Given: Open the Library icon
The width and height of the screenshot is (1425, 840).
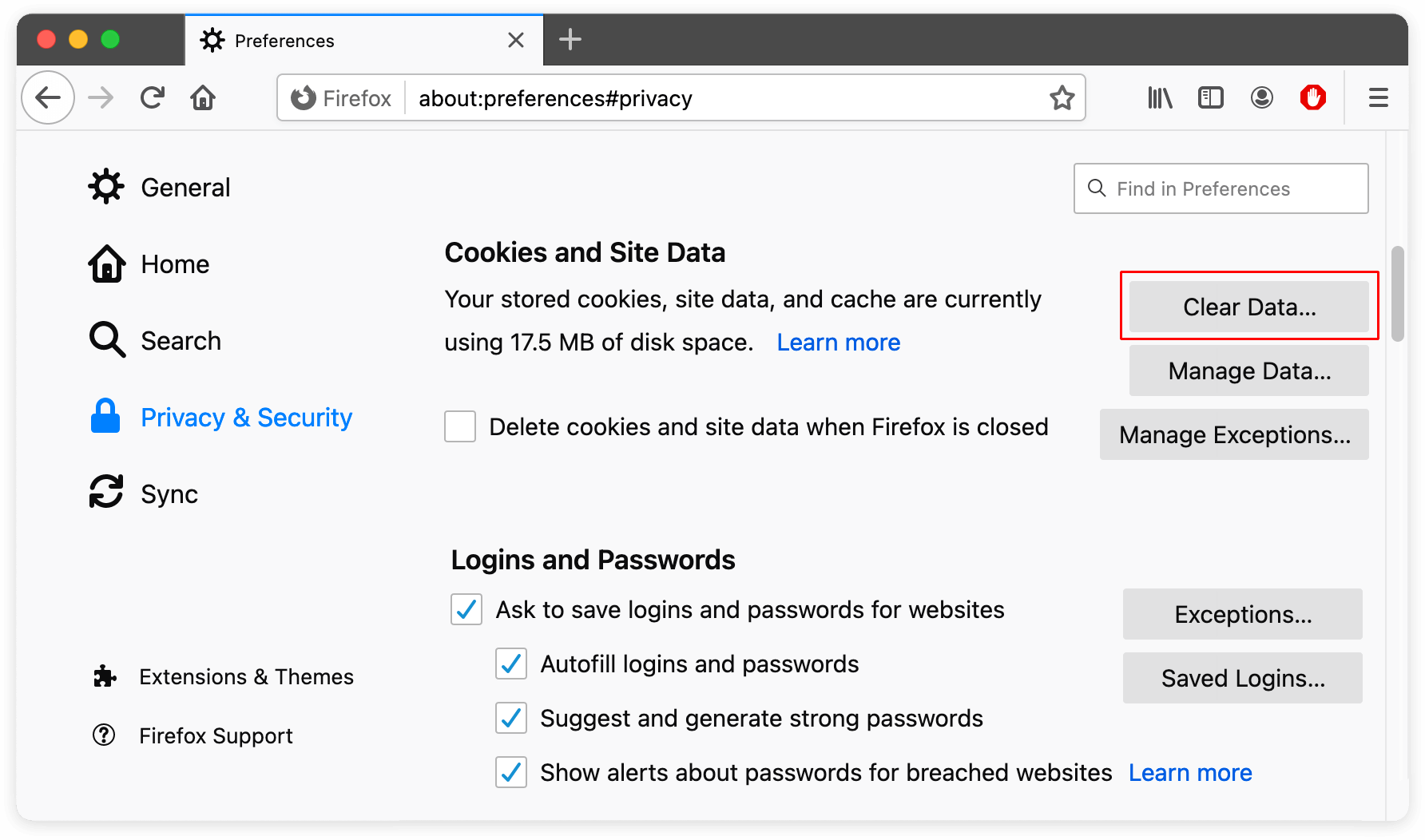Looking at the screenshot, I should (x=1160, y=98).
